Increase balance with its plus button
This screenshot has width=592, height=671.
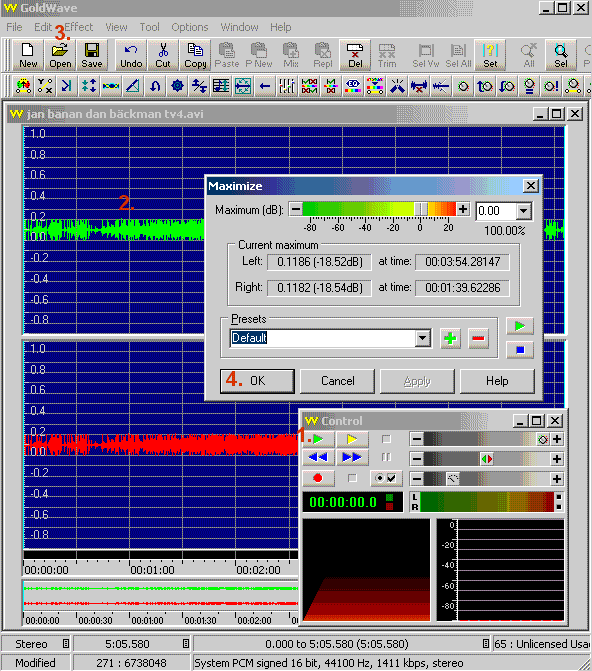pos(556,459)
